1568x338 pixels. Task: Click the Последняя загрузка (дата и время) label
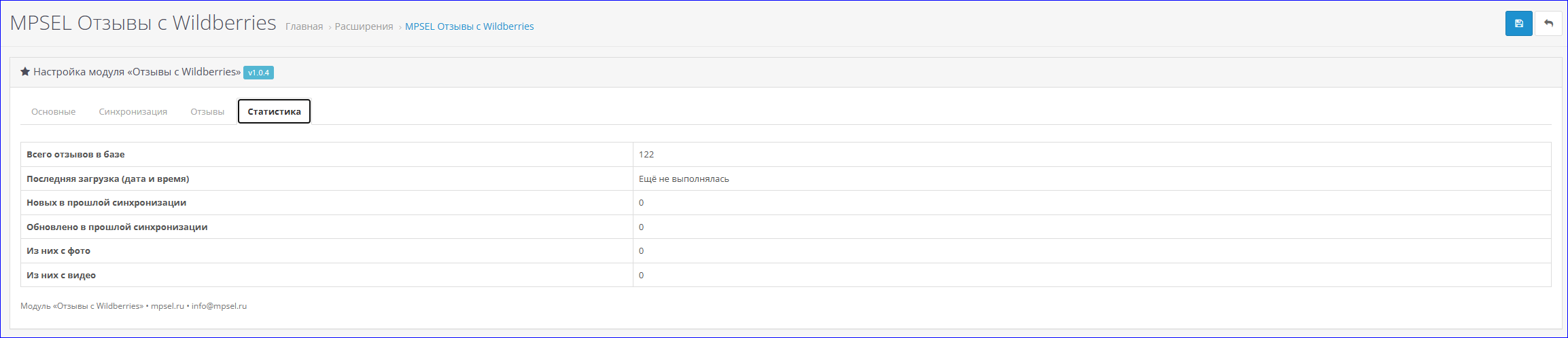pyautogui.click(x=107, y=179)
